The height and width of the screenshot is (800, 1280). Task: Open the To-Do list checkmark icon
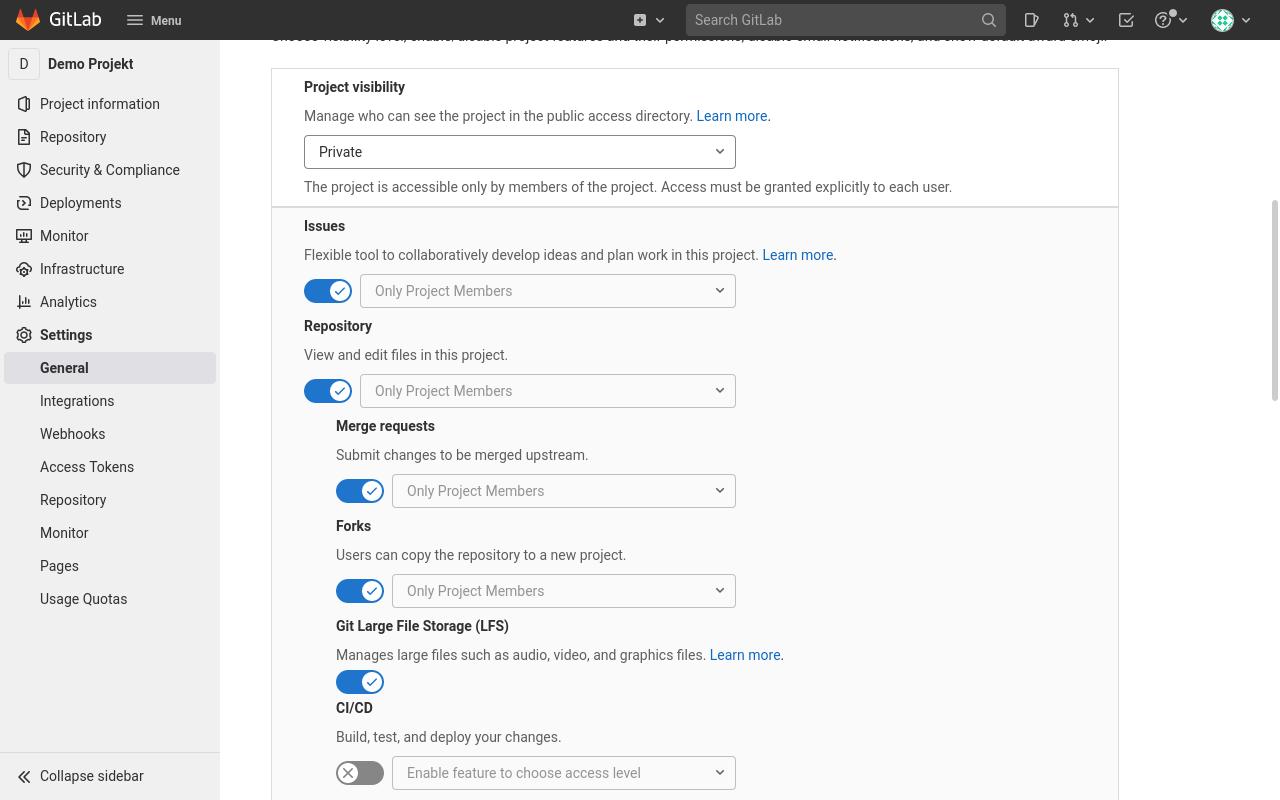pos(1126,20)
